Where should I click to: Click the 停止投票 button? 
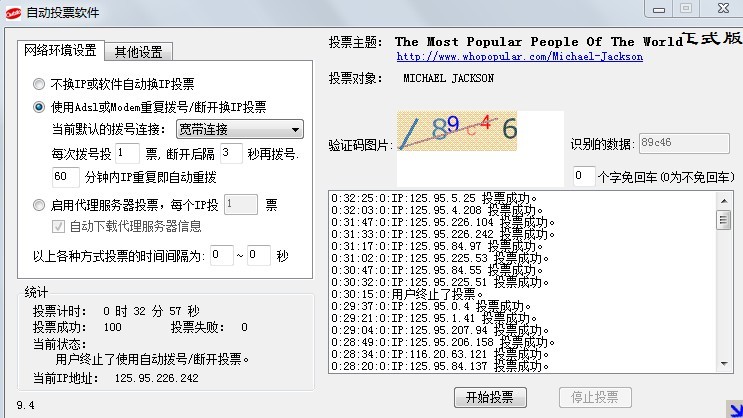[x=594, y=397]
